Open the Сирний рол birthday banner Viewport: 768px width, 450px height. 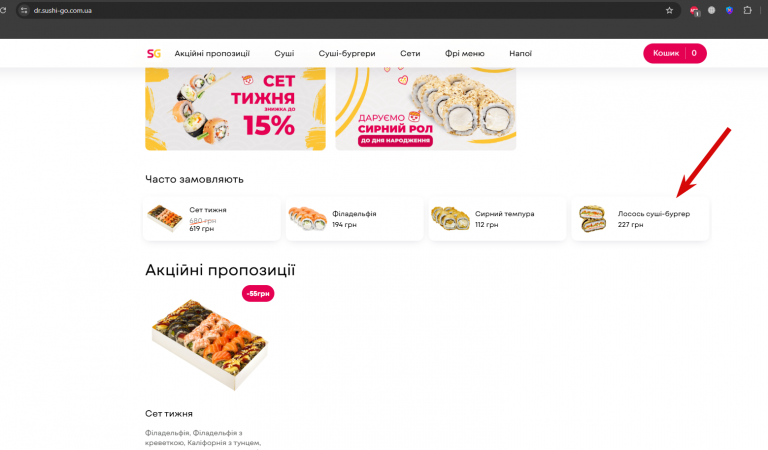426,109
